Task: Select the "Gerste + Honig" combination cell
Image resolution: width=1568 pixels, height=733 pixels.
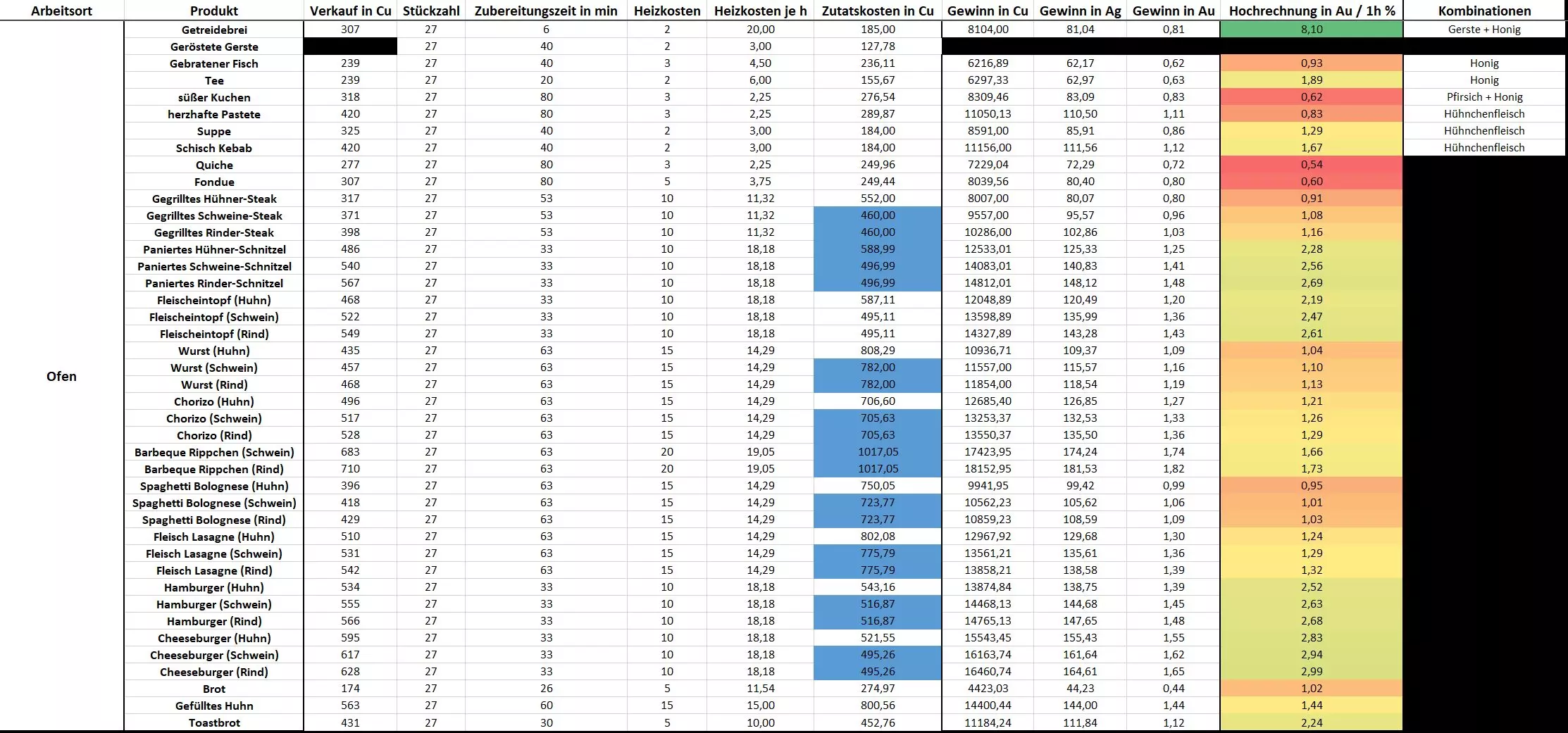Action: pos(1484,30)
